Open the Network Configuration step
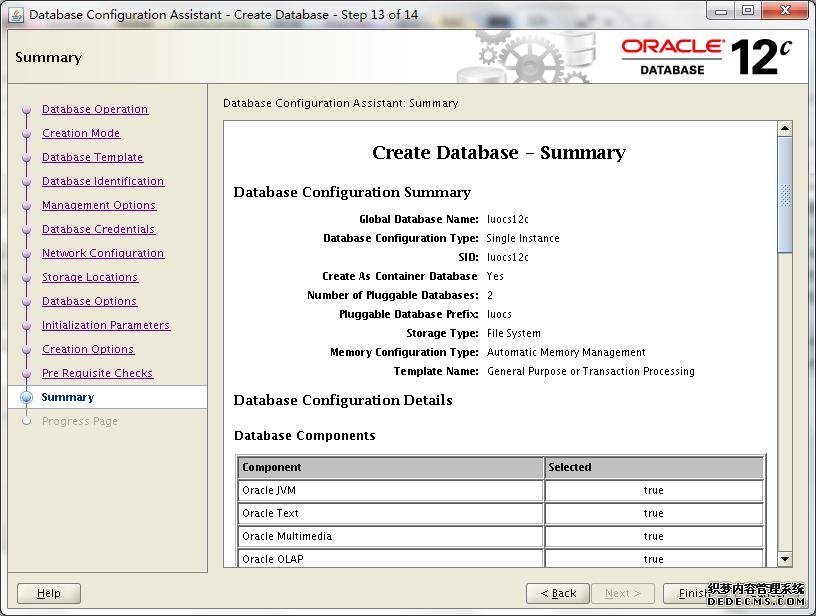The height and width of the screenshot is (616, 816). point(103,254)
